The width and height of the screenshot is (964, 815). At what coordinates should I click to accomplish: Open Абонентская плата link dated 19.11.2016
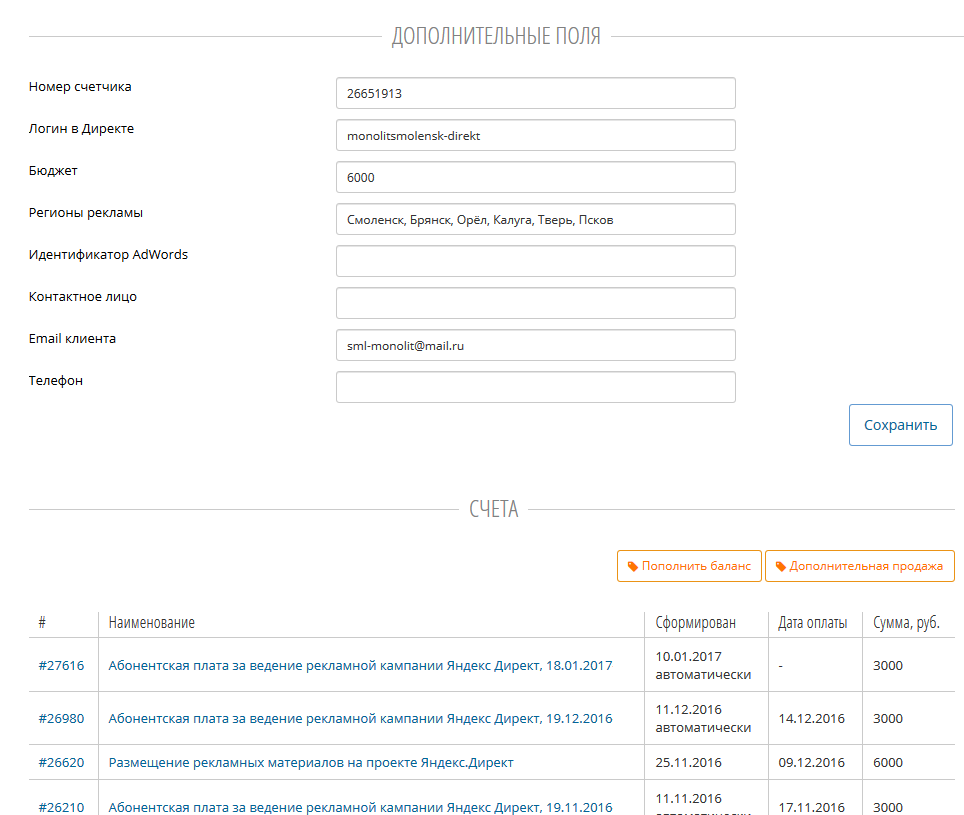360,808
